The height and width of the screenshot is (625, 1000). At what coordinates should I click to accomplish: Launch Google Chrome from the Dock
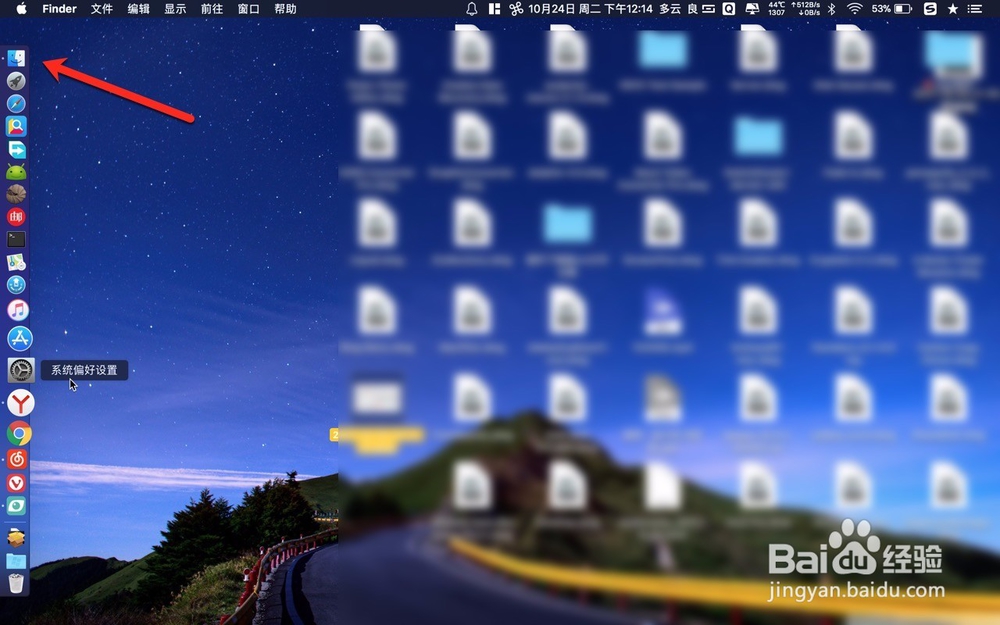[x=19, y=434]
